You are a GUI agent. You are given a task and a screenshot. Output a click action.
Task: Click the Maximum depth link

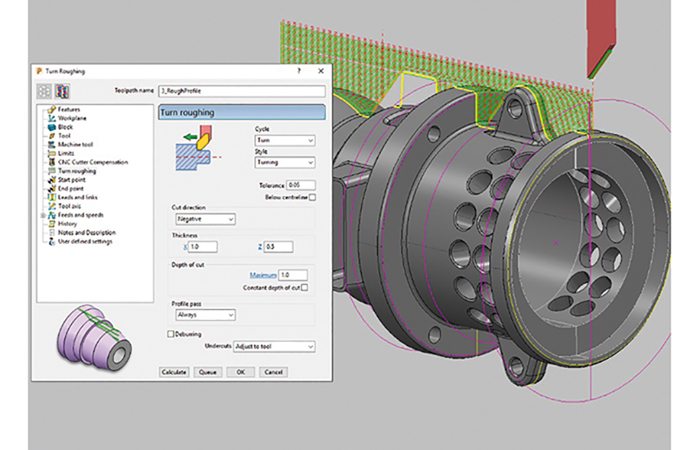point(263,275)
